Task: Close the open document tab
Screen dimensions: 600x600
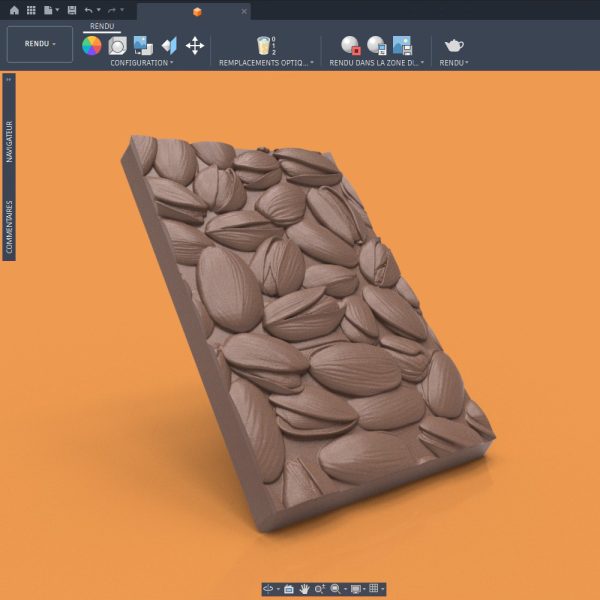Action: (x=244, y=11)
